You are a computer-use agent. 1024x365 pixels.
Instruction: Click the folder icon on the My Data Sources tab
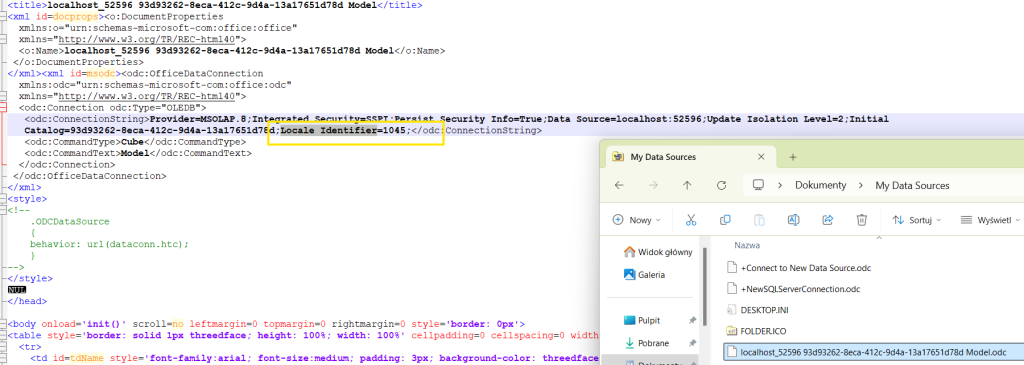[x=617, y=157]
